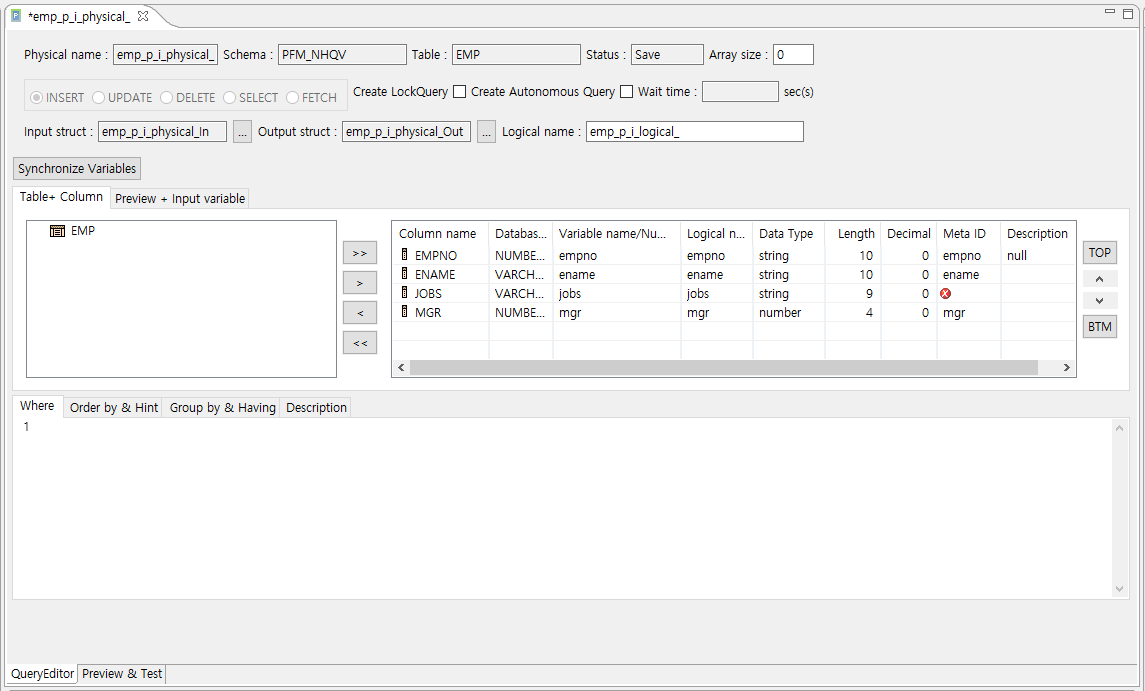Switch to Preview + Input variable tab
This screenshot has width=1145, height=691.
[x=180, y=199]
